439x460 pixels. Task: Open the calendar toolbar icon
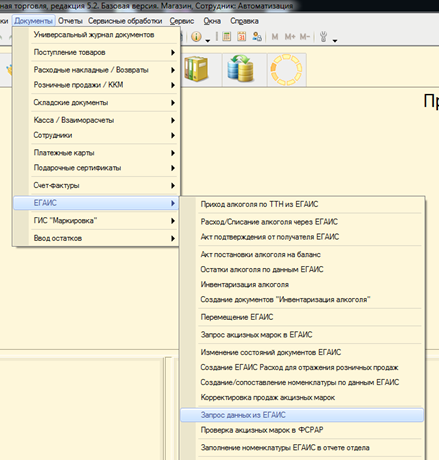(x=242, y=36)
